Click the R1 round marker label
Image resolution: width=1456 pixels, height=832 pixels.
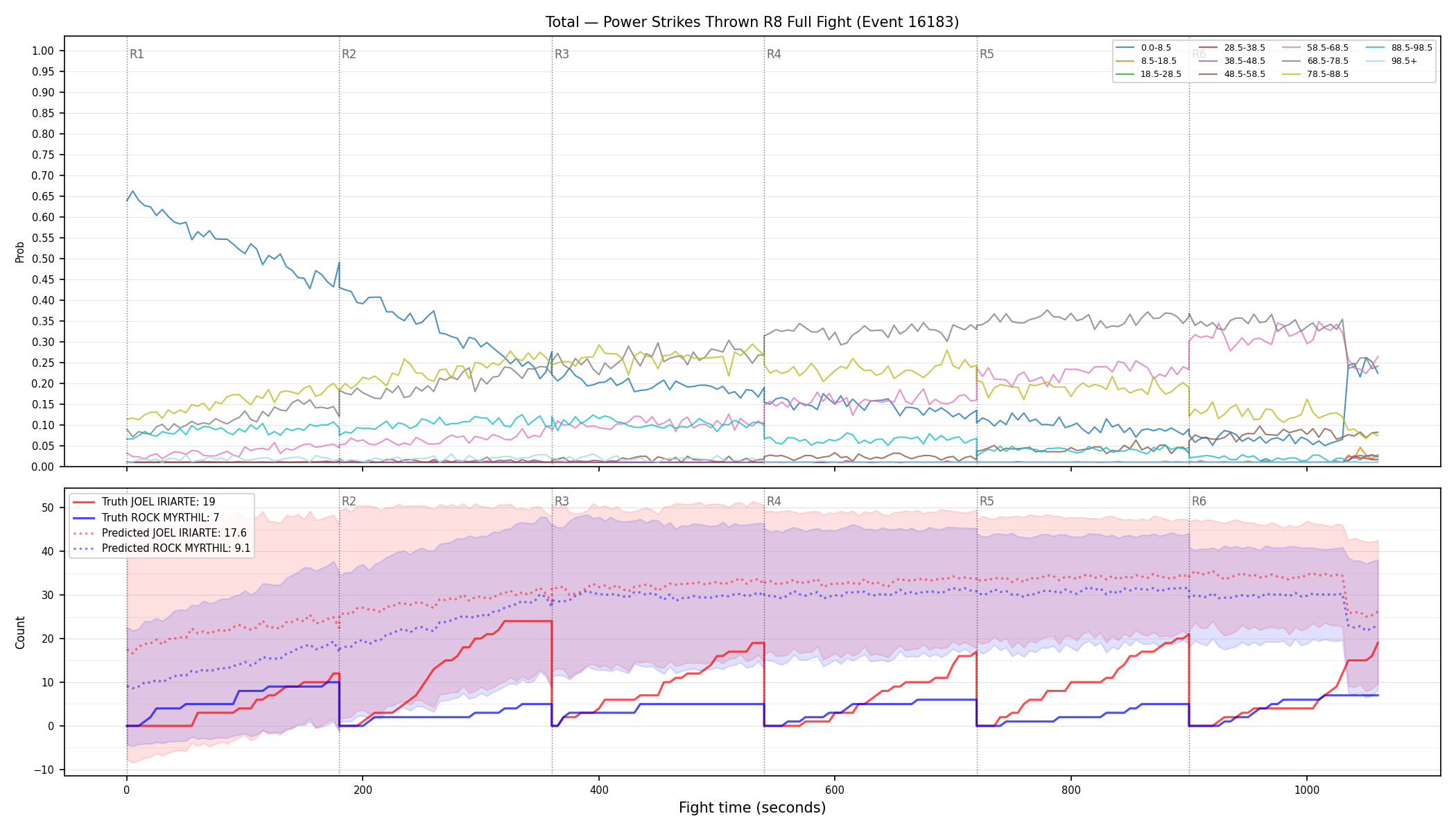(x=137, y=54)
